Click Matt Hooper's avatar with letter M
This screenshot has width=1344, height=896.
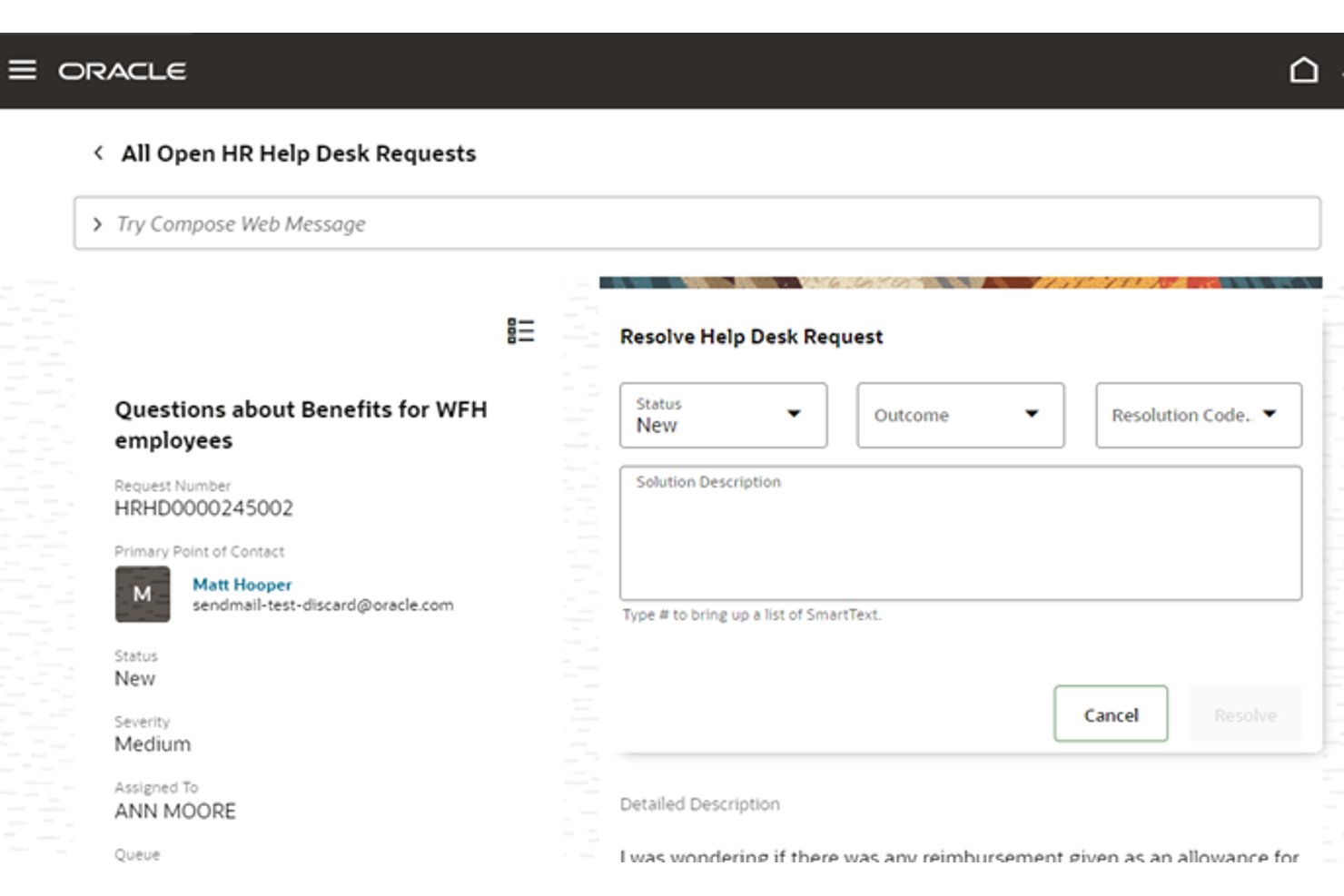[x=143, y=594]
